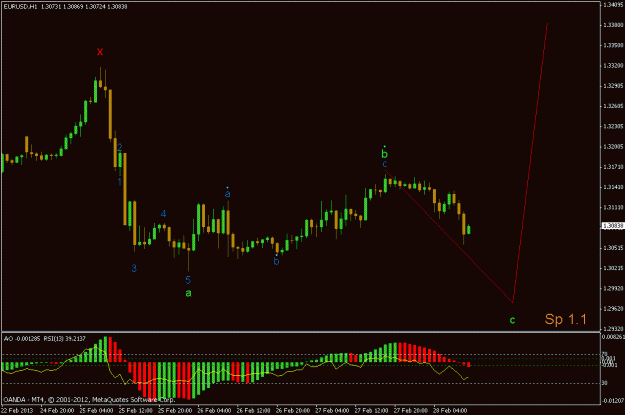625x415 pixels.
Task: Click the highlighted current price 1.30838
Action: click(x=612, y=226)
